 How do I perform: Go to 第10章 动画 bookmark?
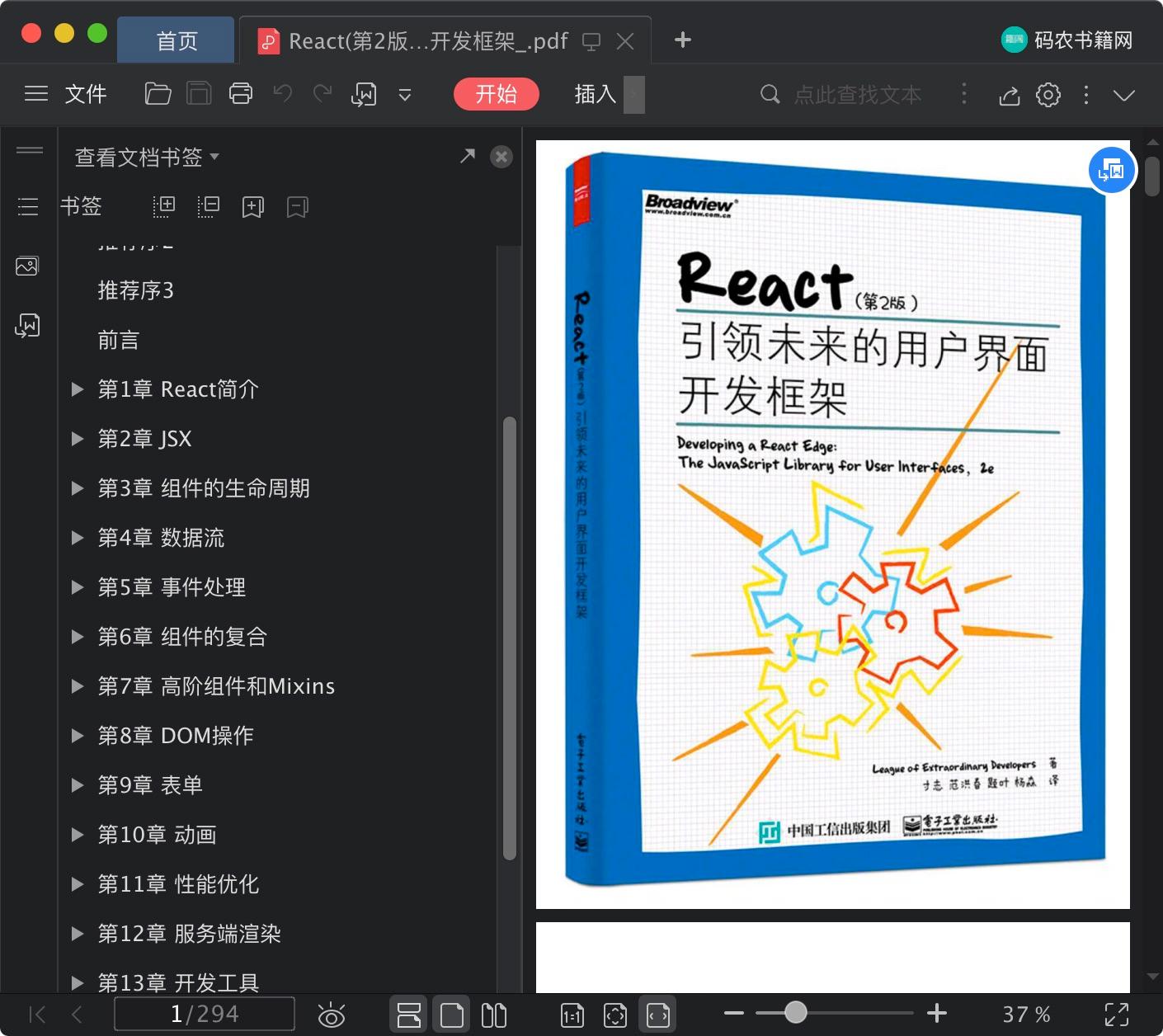point(157,835)
